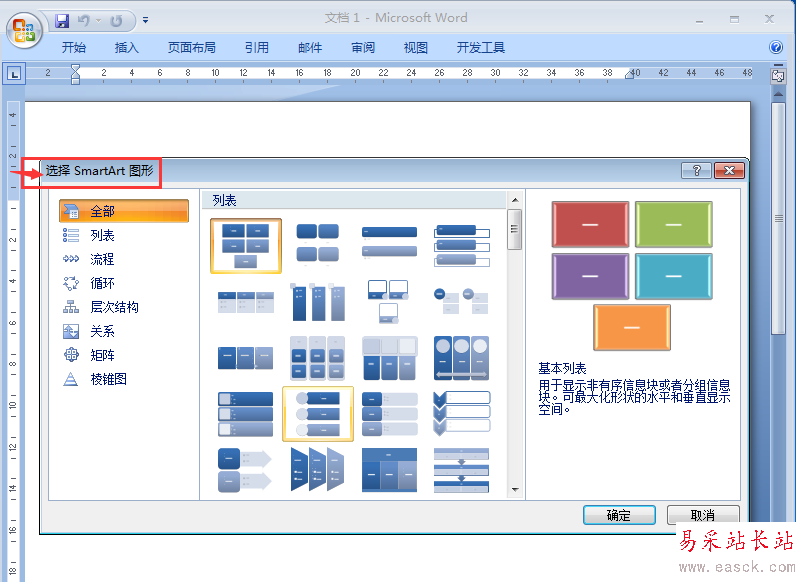Select the 层次结构 category
796x582 pixels.
[x=101, y=307]
